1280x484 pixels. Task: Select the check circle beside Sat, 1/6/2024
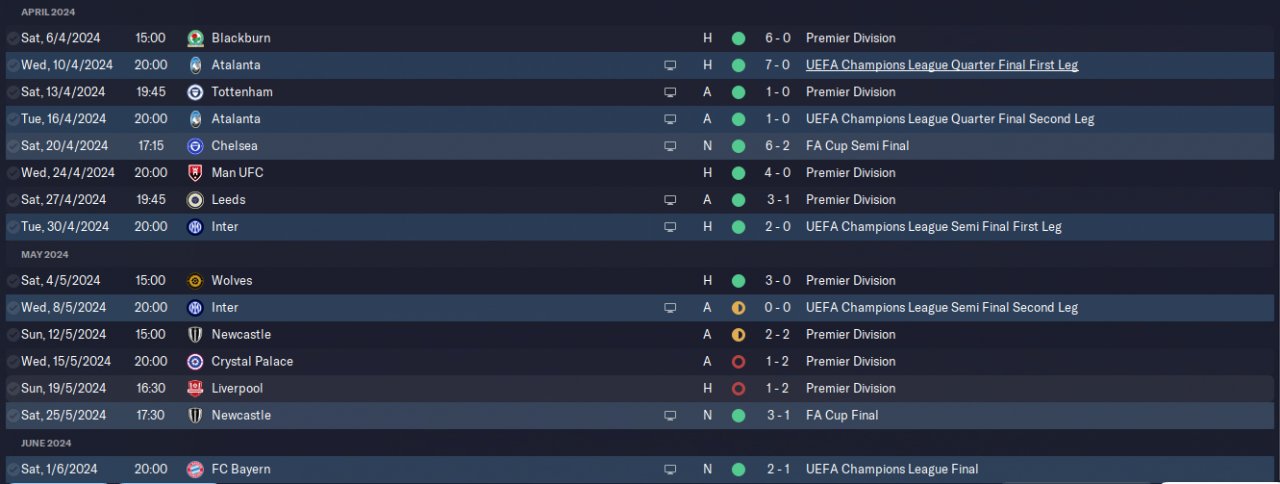(x=12, y=470)
